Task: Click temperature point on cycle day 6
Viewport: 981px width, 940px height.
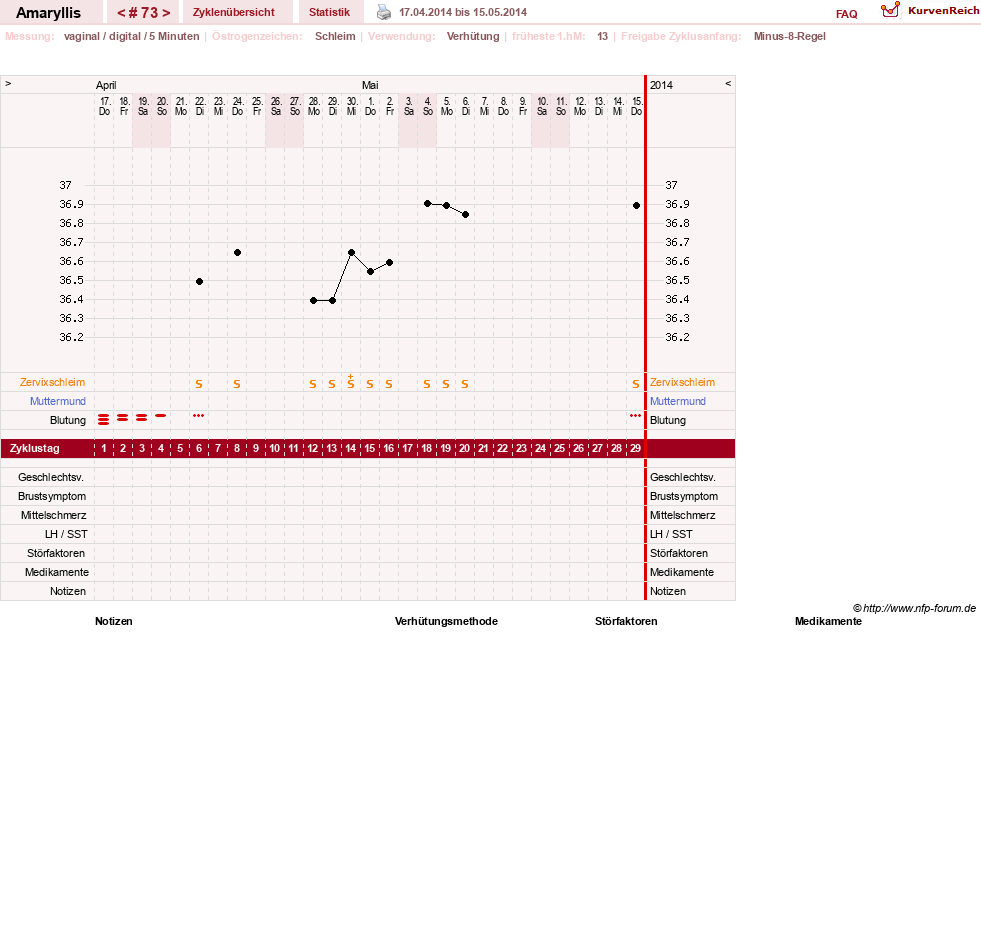Action: 200,282
